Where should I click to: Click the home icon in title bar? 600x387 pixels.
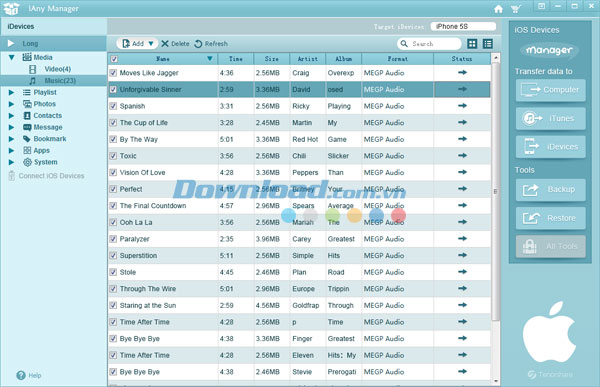pyautogui.click(x=498, y=9)
